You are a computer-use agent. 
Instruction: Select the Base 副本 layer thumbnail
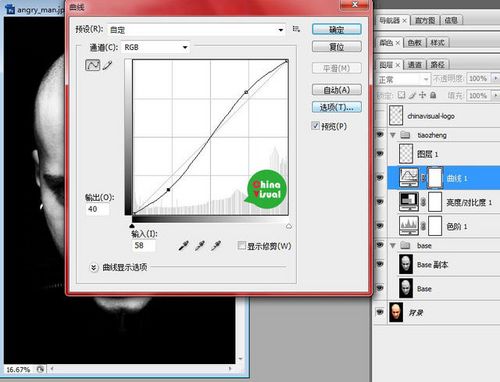pos(406,264)
